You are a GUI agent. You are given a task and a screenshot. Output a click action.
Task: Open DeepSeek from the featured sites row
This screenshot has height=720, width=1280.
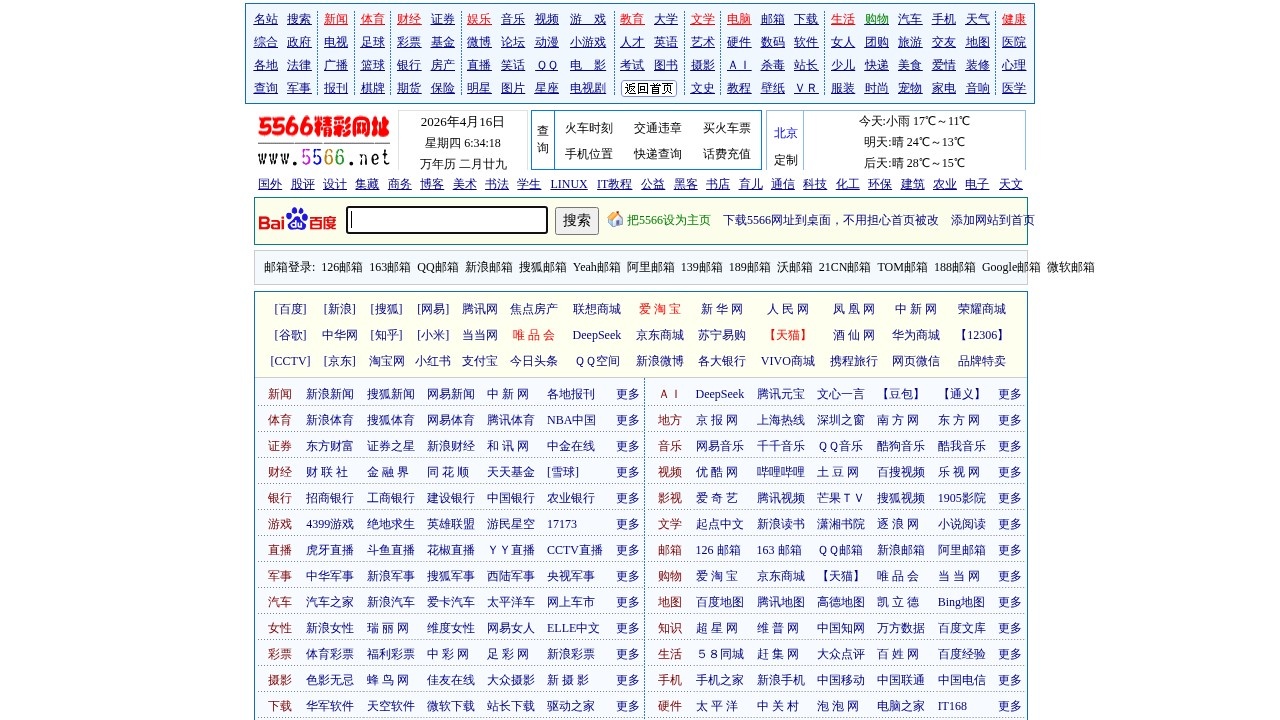click(596, 335)
